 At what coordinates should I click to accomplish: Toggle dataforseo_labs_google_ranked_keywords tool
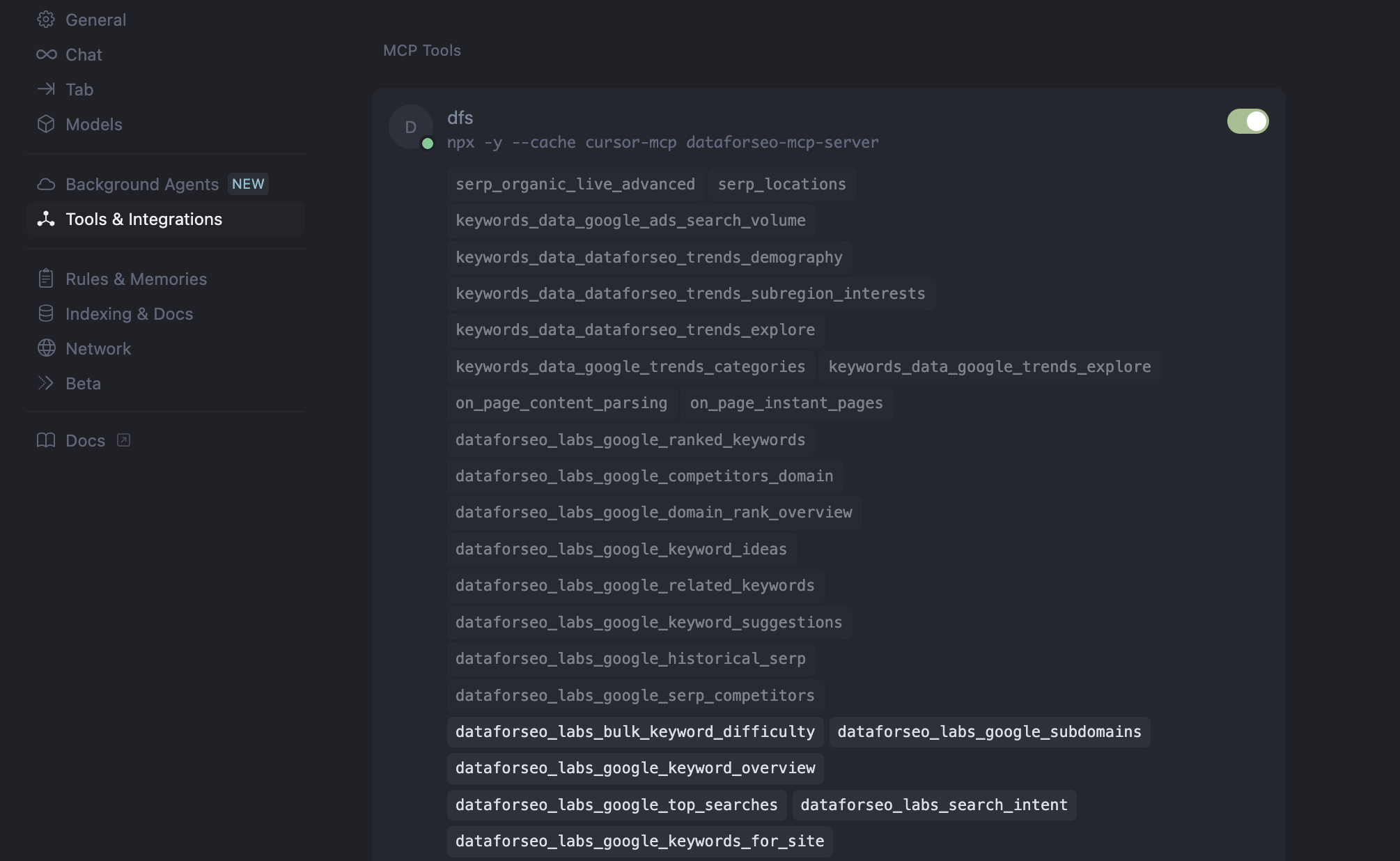(630, 440)
